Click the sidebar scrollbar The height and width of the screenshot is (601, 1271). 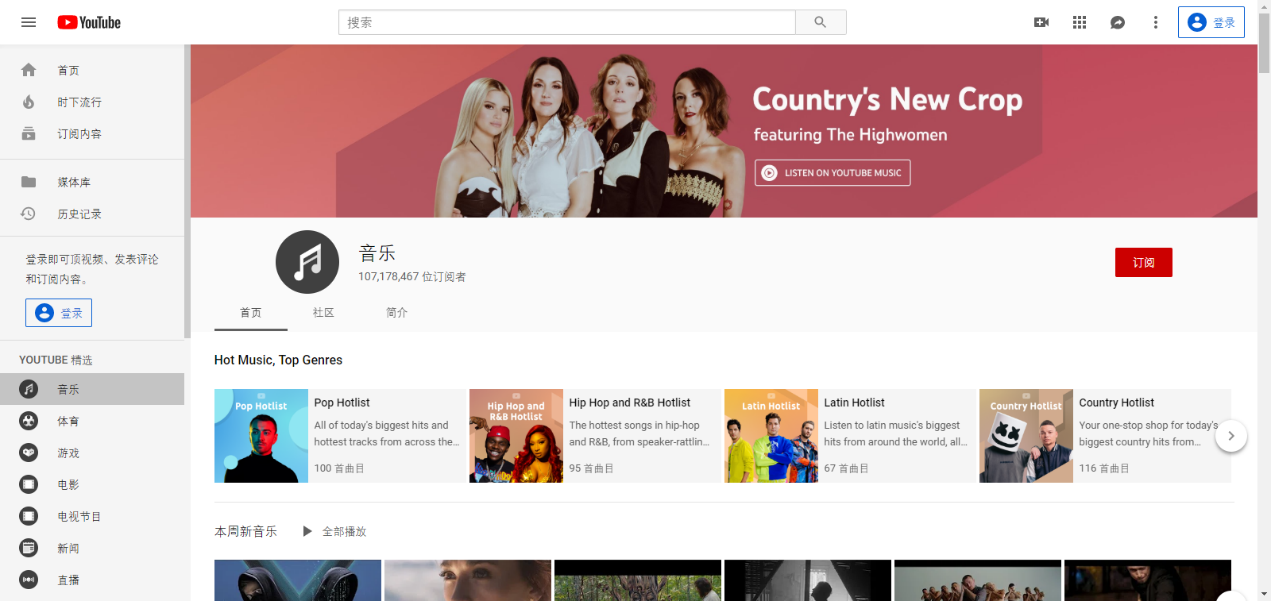point(187,190)
